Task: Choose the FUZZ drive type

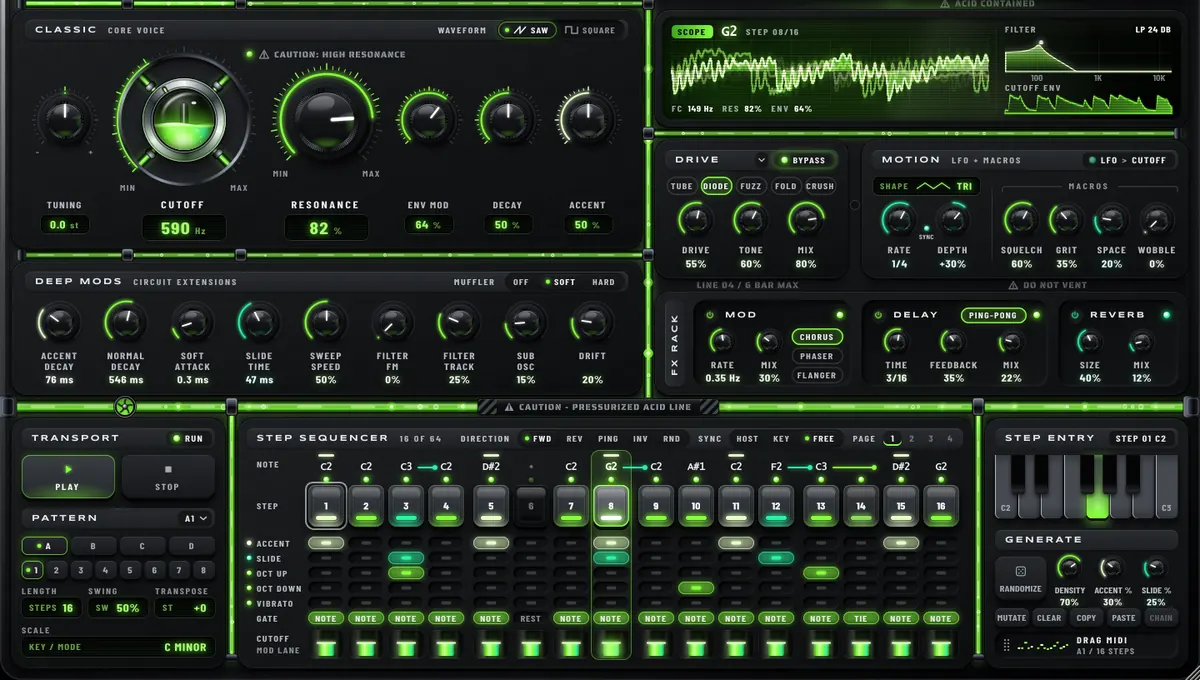Action: click(751, 186)
